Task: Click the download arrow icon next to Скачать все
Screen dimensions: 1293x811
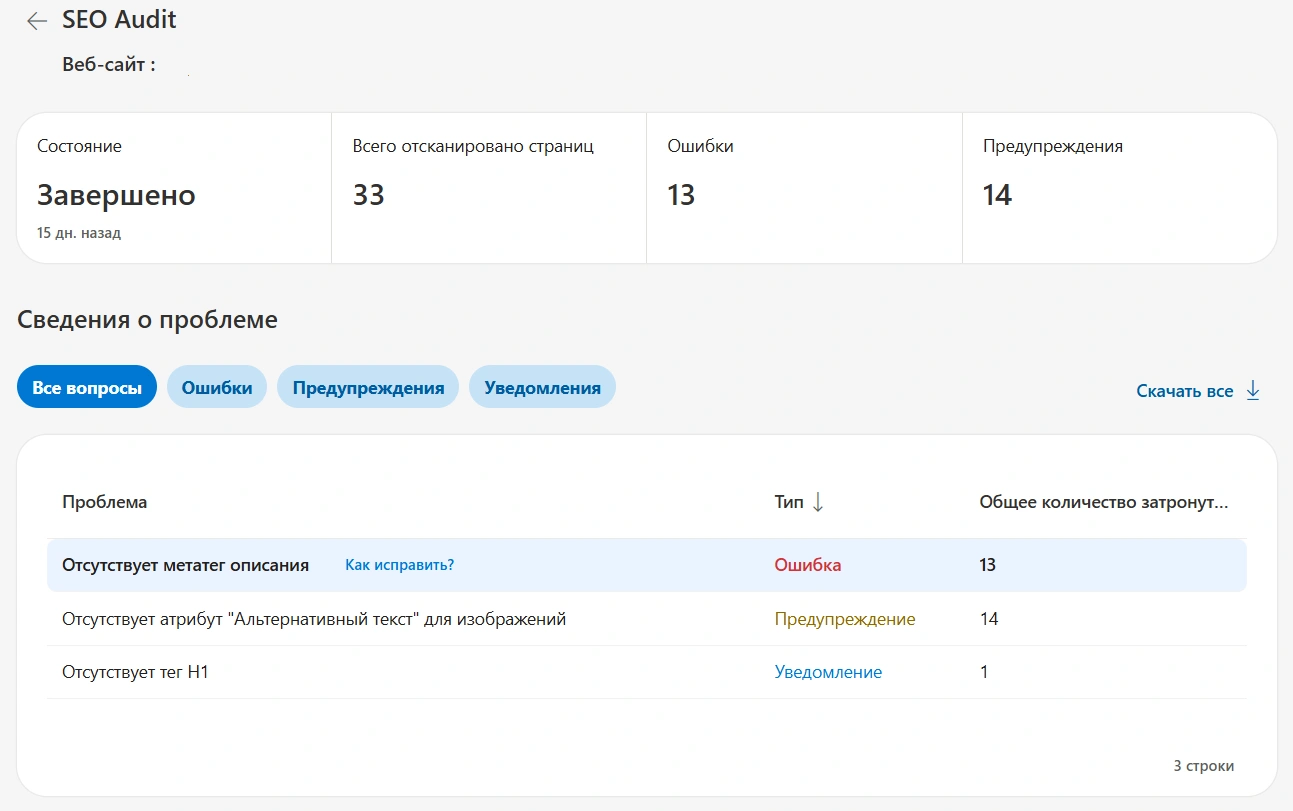Action: pos(1253,391)
